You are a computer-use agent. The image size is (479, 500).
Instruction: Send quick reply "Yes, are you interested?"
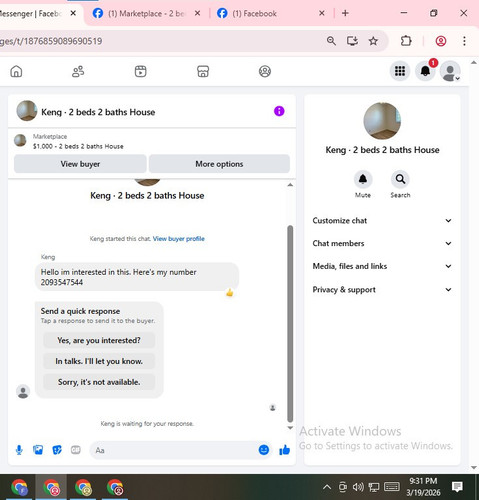tap(99, 340)
